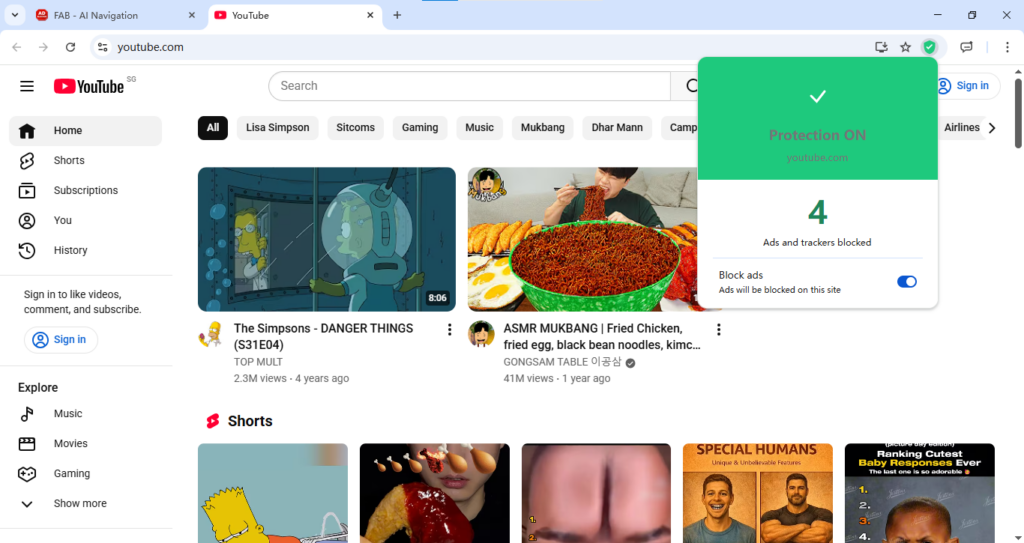Close the YouTube tab
Screen dimensions: 1024x543
370,15
